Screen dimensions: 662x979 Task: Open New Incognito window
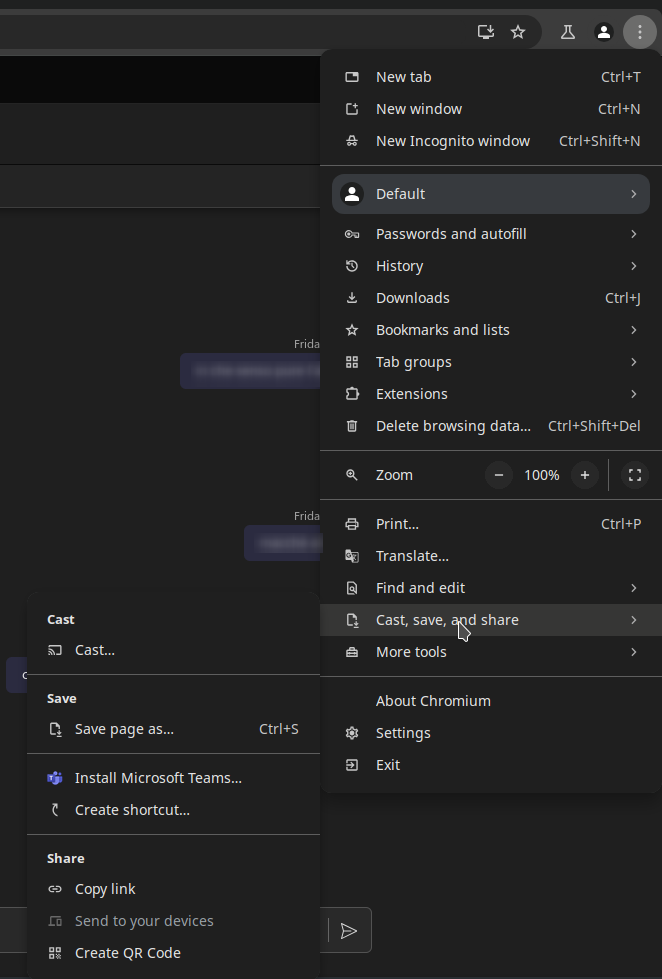point(452,140)
